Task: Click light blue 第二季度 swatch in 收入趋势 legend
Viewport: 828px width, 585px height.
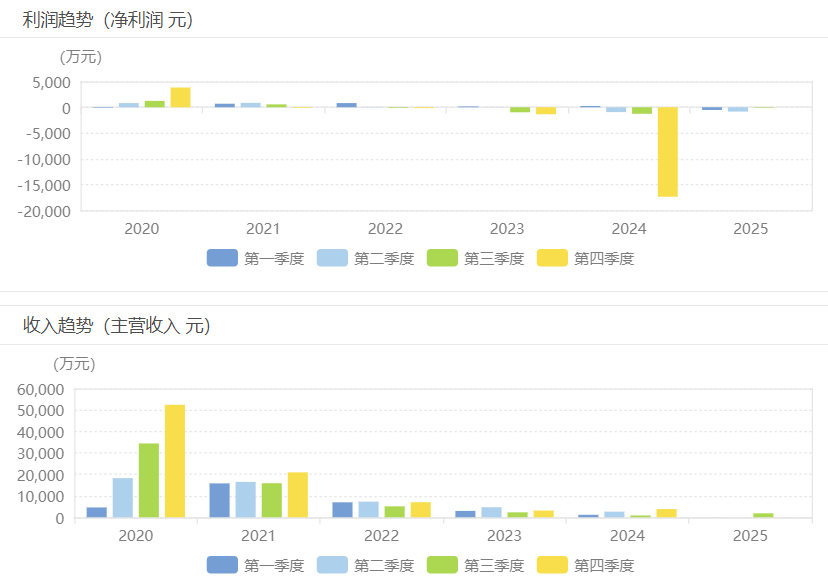Action: pyautogui.click(x=331, y=565)
